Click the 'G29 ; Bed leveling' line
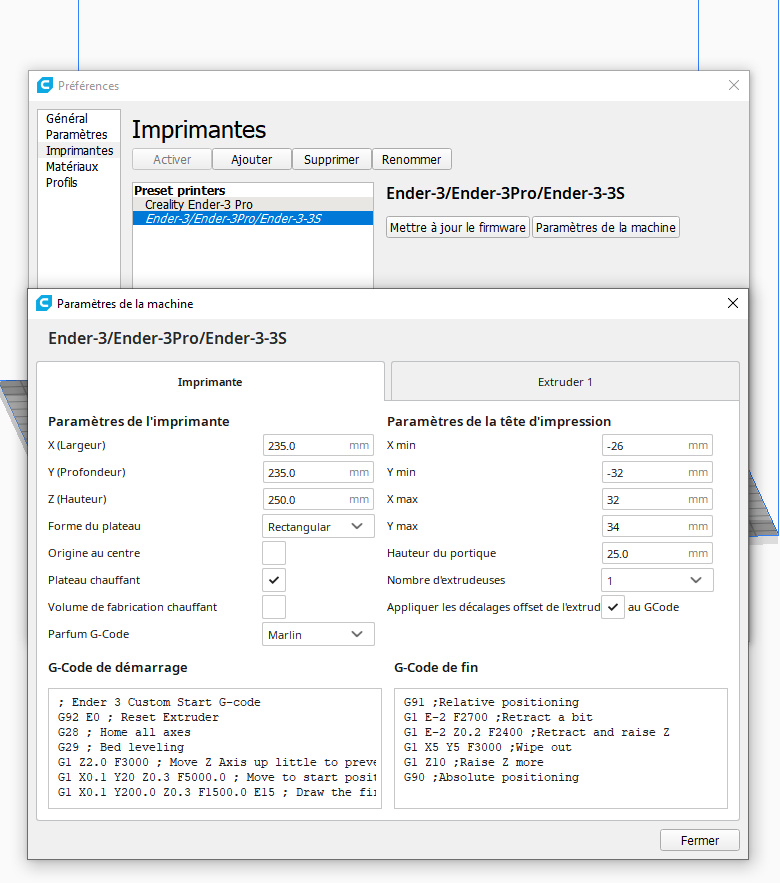The width and height of the screenshot is (780, 883). [121, 747]
